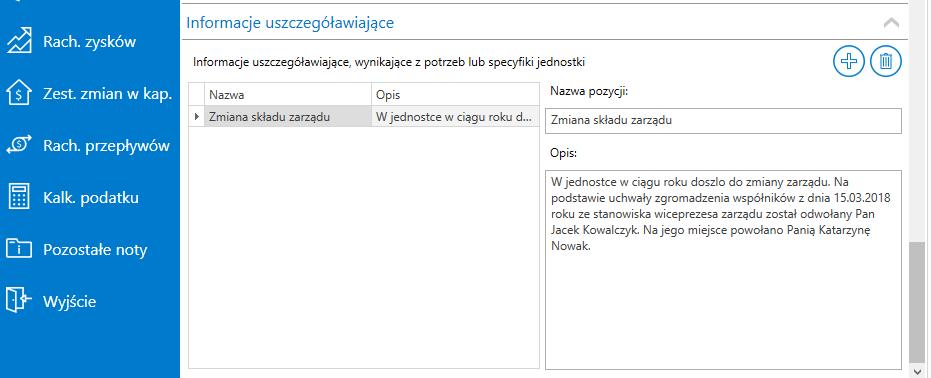
Task: Click inside the Opis description text area
Action: click(x=723, y=269)
